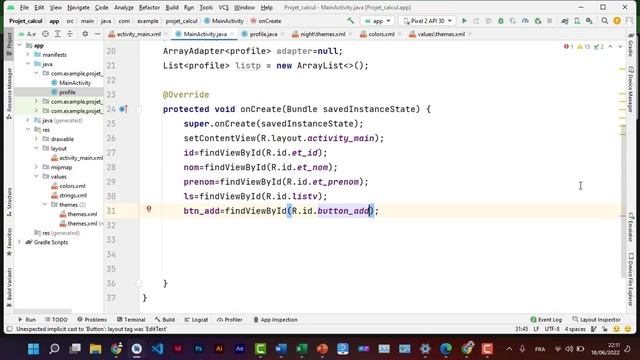Launch Visual Studio Code from taskbar
Viewport: 640px width, 360px height.
point(158,349)
